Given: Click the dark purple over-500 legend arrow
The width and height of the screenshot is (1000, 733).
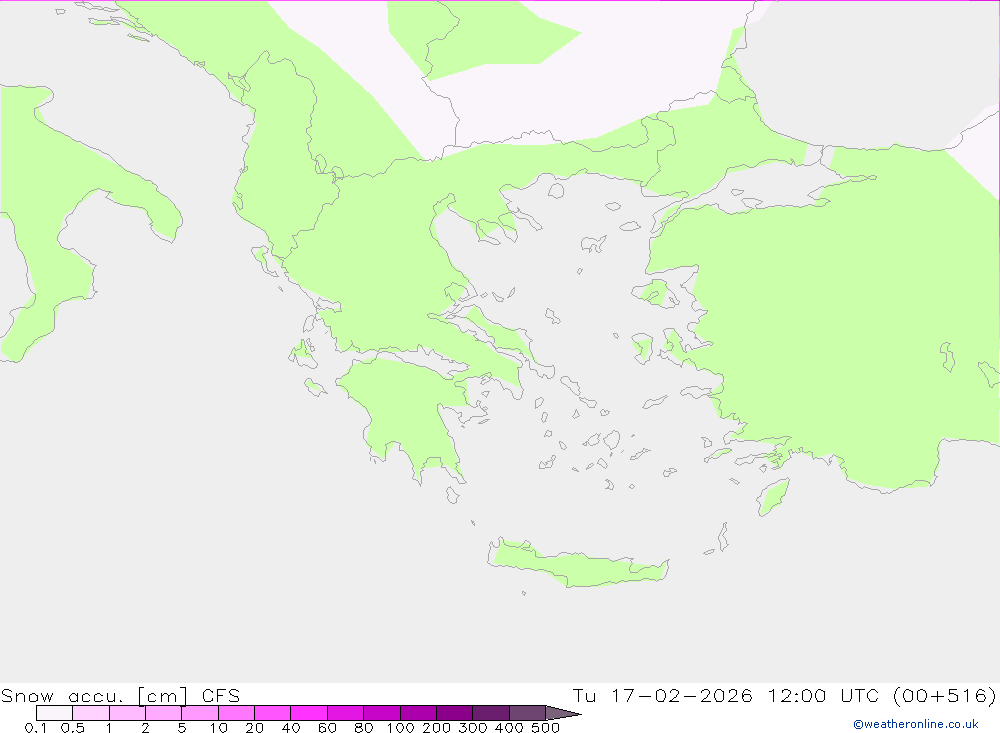Looking at the screenshot, I should [564, 713].
